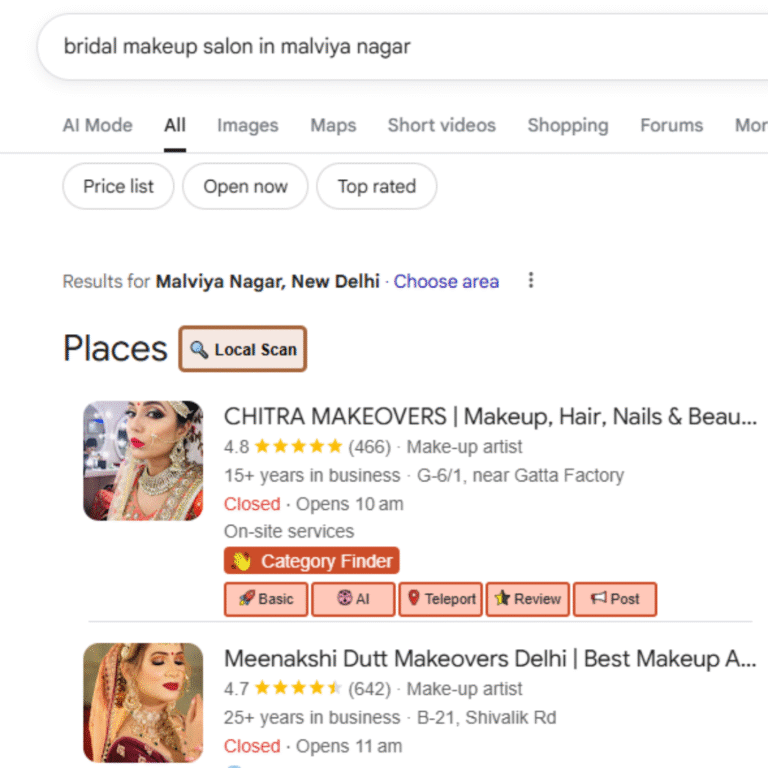Click the Basic rocket button
Screen dimensions: 768x768
coord(266,599)
